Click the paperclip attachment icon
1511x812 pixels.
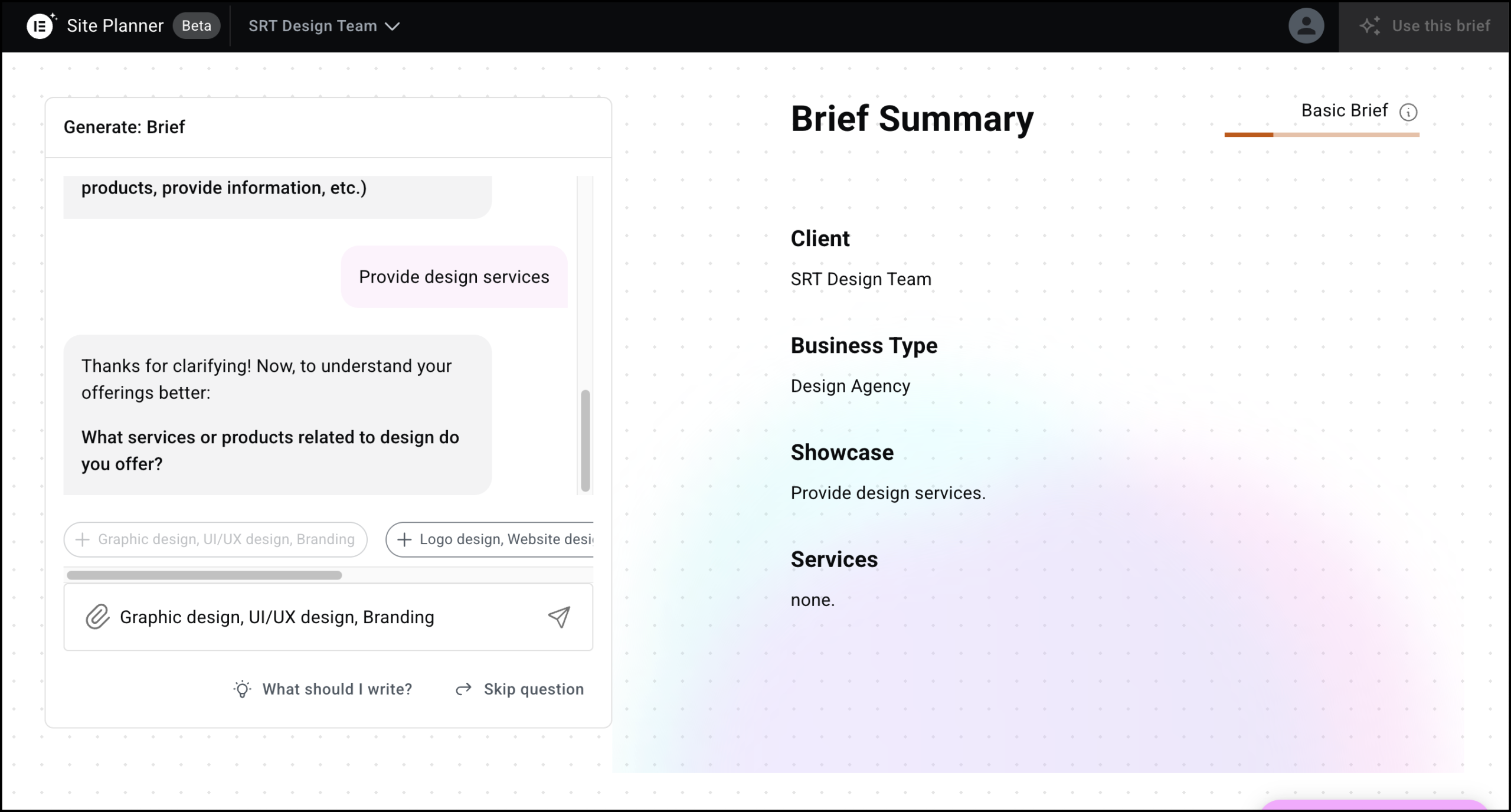(x=97, y=617)
